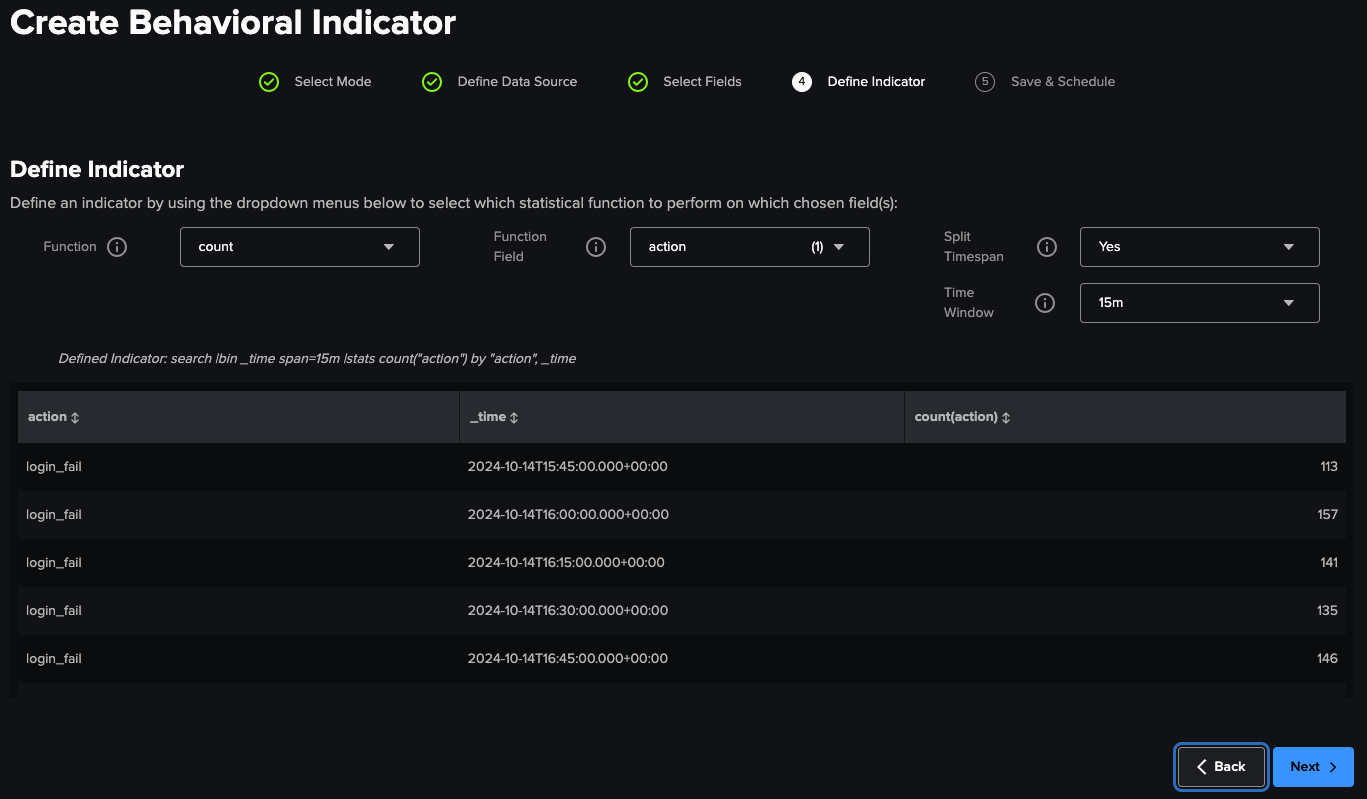This screenshot has height=799, width=1367.
Task: Click the Define Indicator step label
Action: coord(875,82)
